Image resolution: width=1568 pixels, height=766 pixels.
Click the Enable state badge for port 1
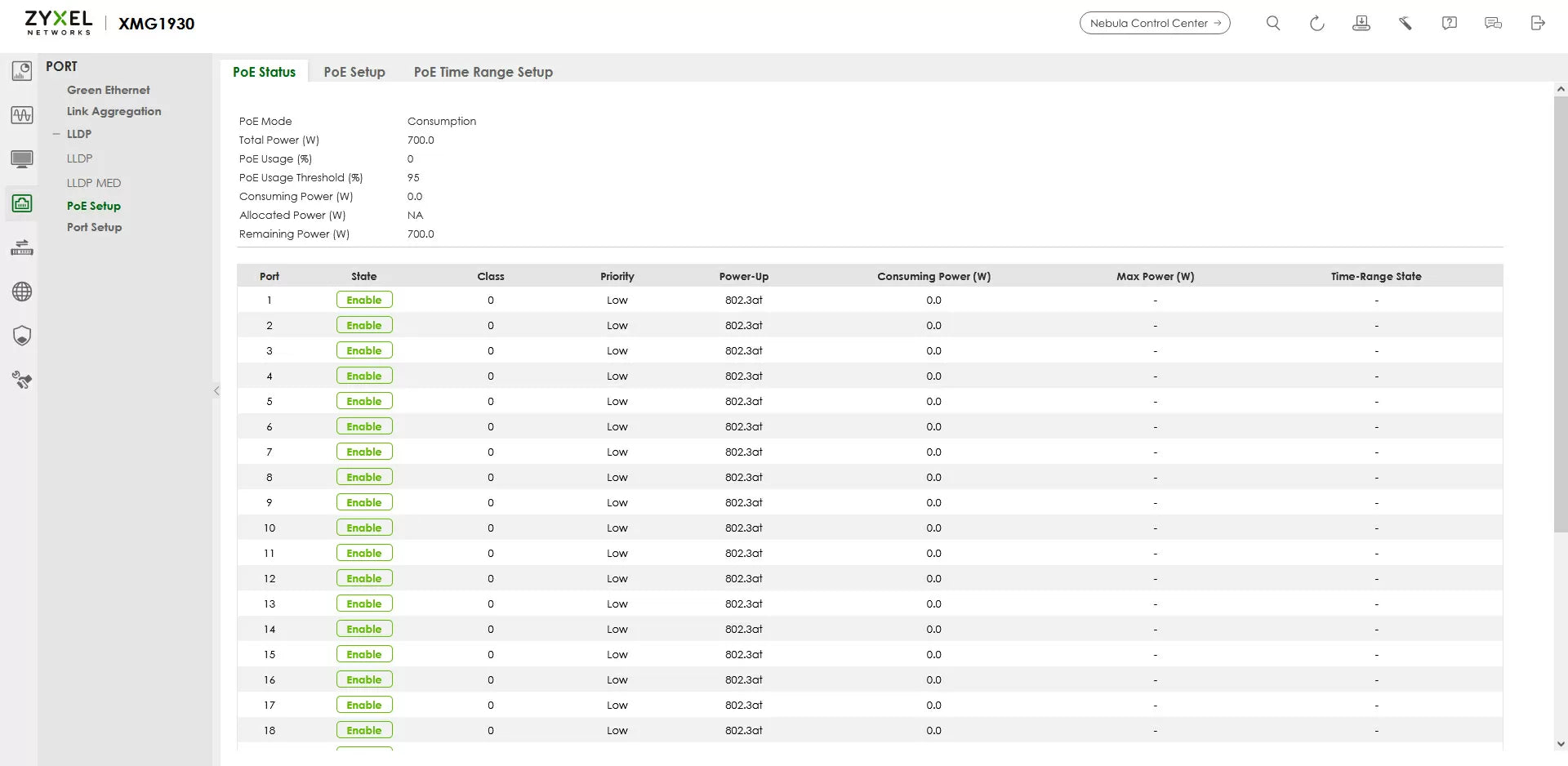[363, 300]
